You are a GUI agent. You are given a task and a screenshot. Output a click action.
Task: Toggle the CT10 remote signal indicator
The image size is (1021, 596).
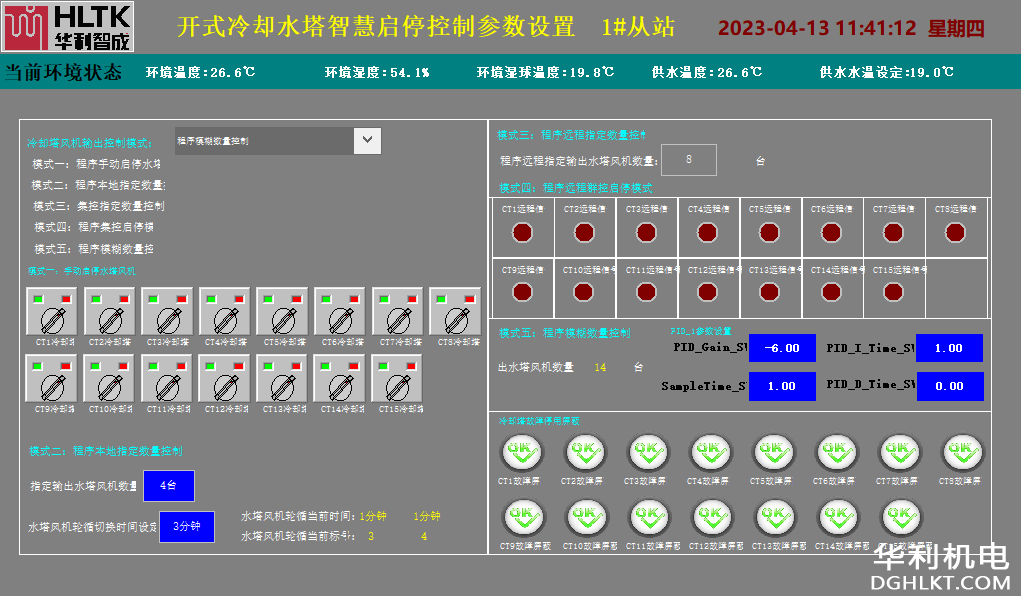click(x=584, y=291)
